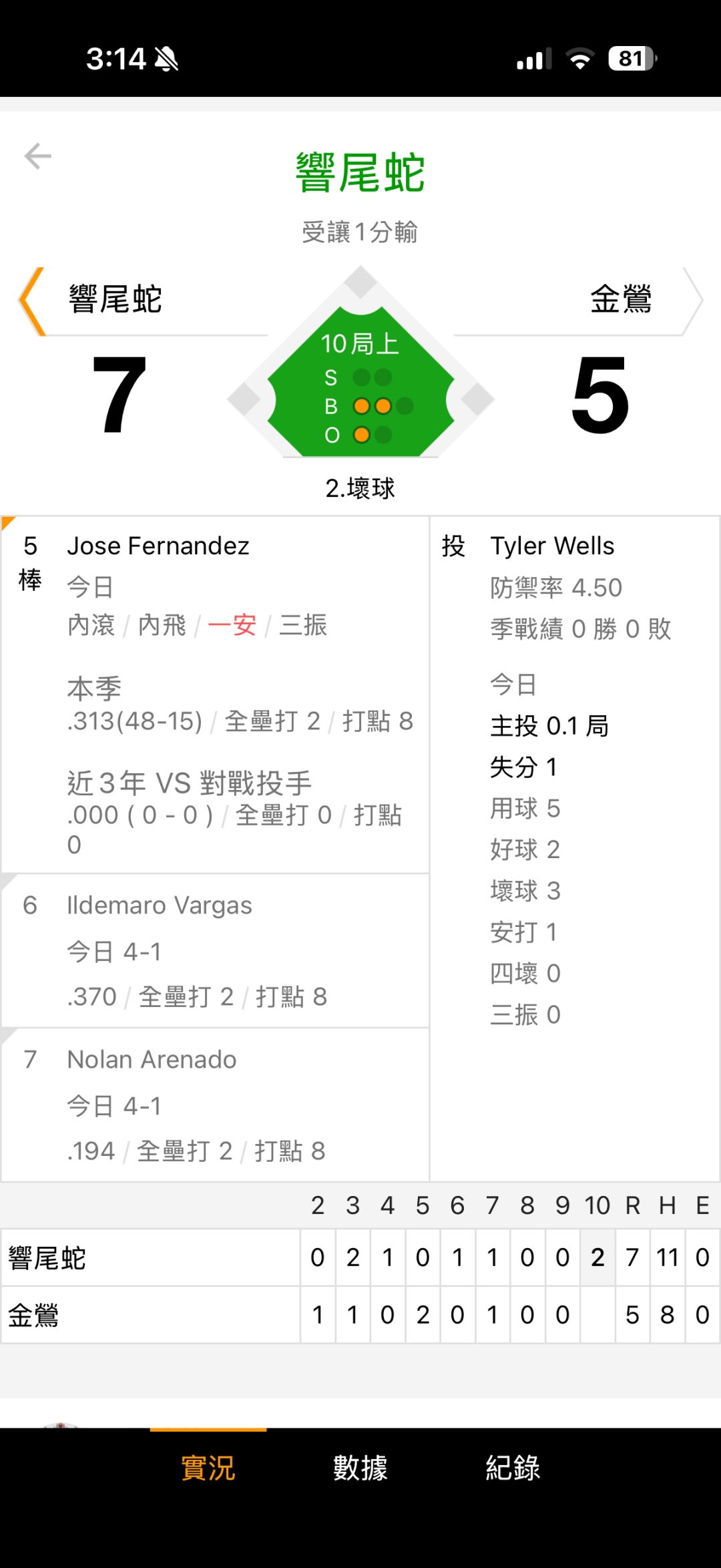Viewport: 721px width, 1568px height.
Task: Tap the 響尾蛇 team name above score 7
Action: 115,299
